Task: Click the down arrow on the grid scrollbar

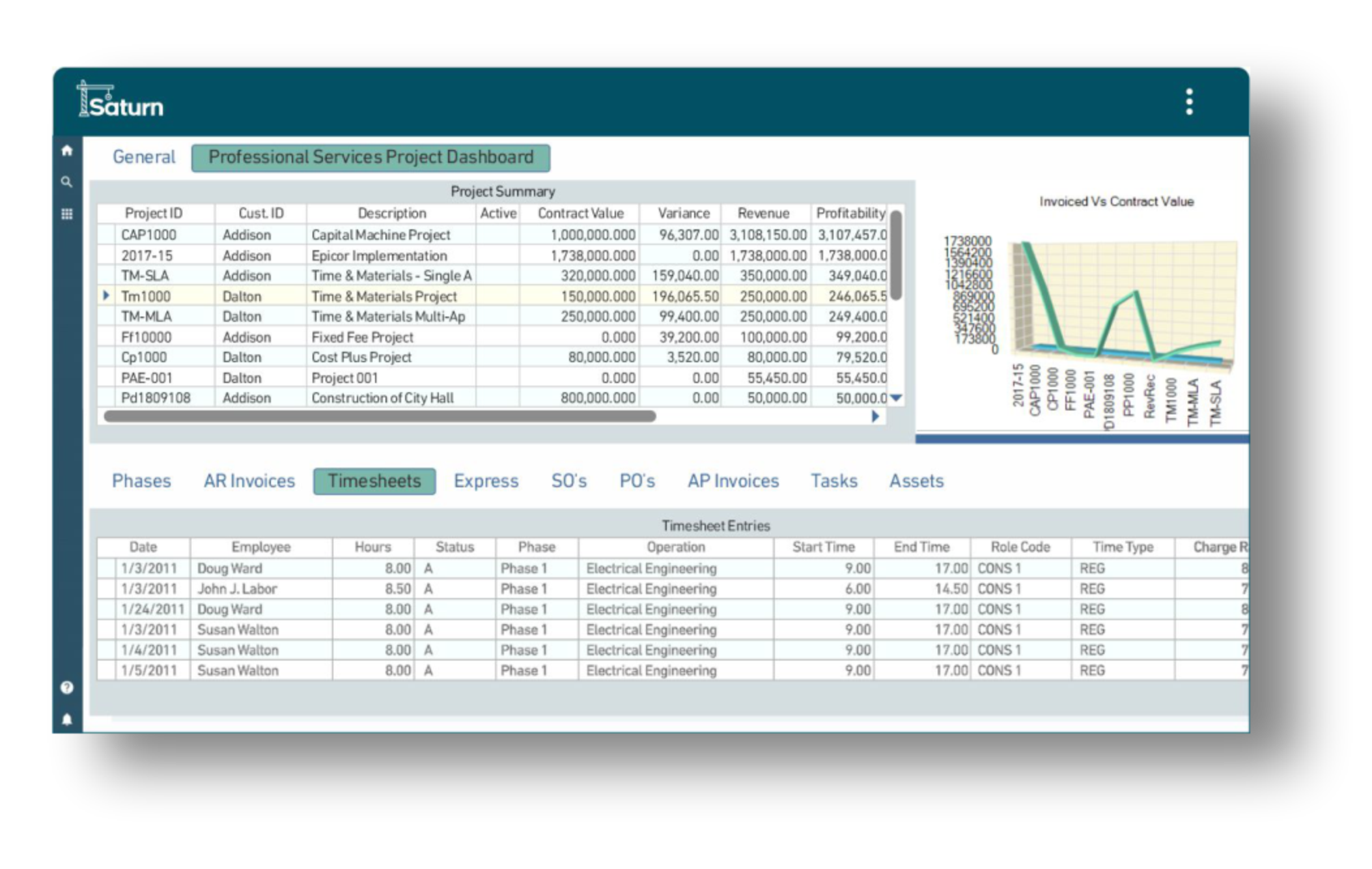Action: point(895,397)
